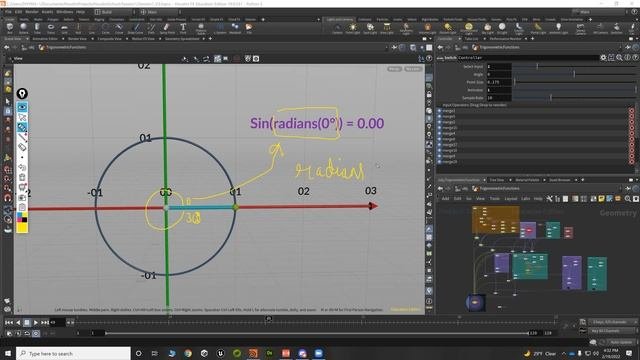This screenshot has width=640, height=360.
Task: Open the Windows Start menu
Action: 8,353
